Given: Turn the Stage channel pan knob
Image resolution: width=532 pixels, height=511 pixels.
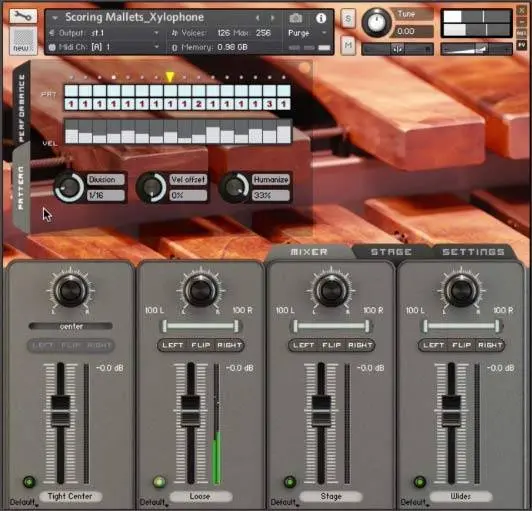Looking at the screenshot, I should (331, 291).
